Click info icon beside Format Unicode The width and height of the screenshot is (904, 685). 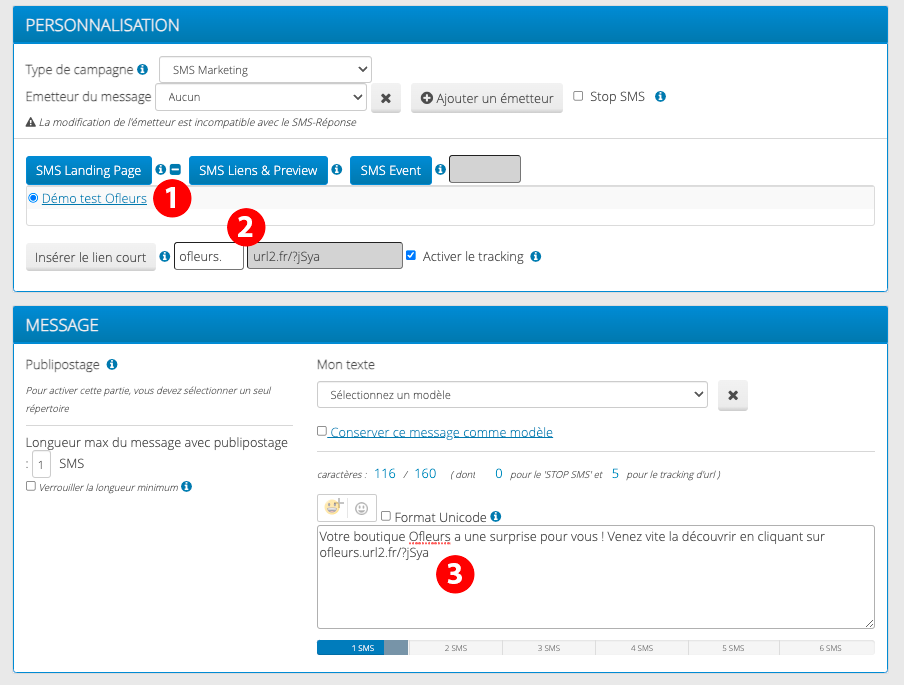[496, 516]
